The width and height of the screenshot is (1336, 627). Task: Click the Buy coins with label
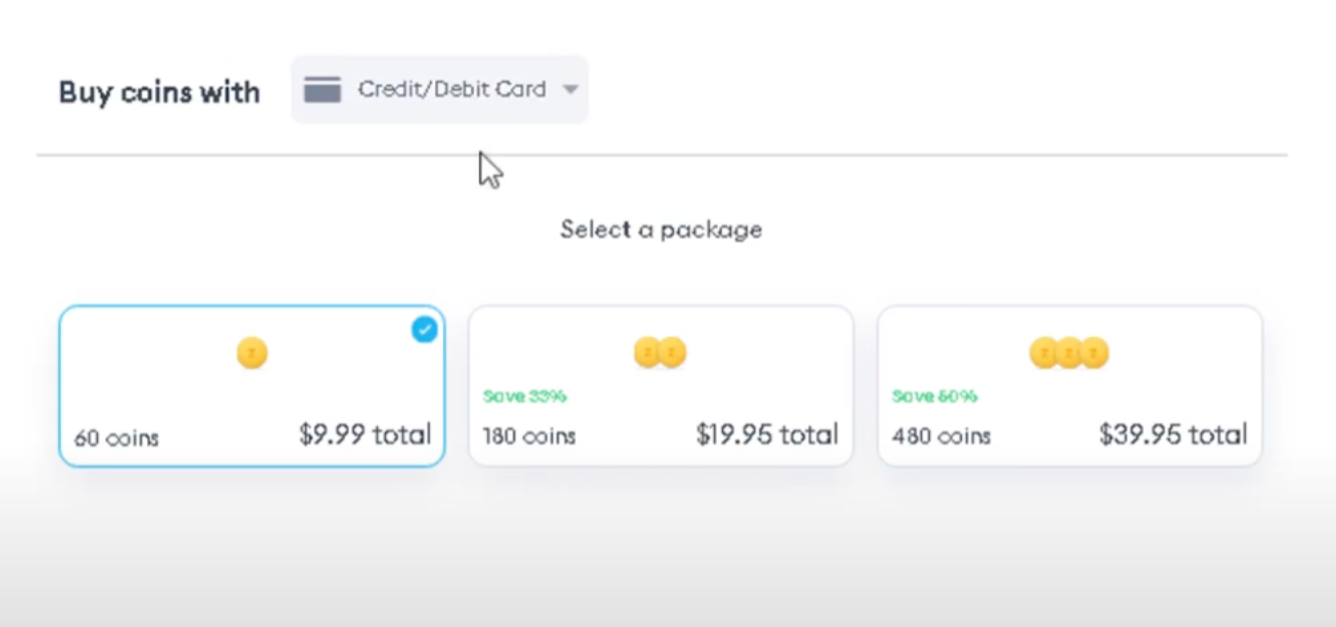(160, 91)
